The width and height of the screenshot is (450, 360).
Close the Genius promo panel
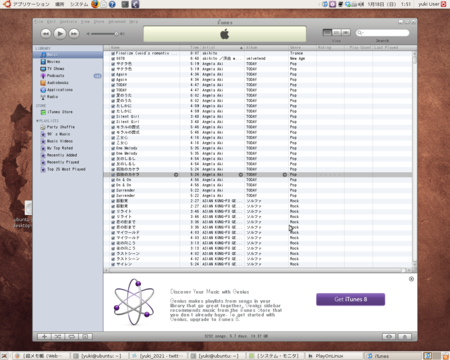[x=411, y=279]
